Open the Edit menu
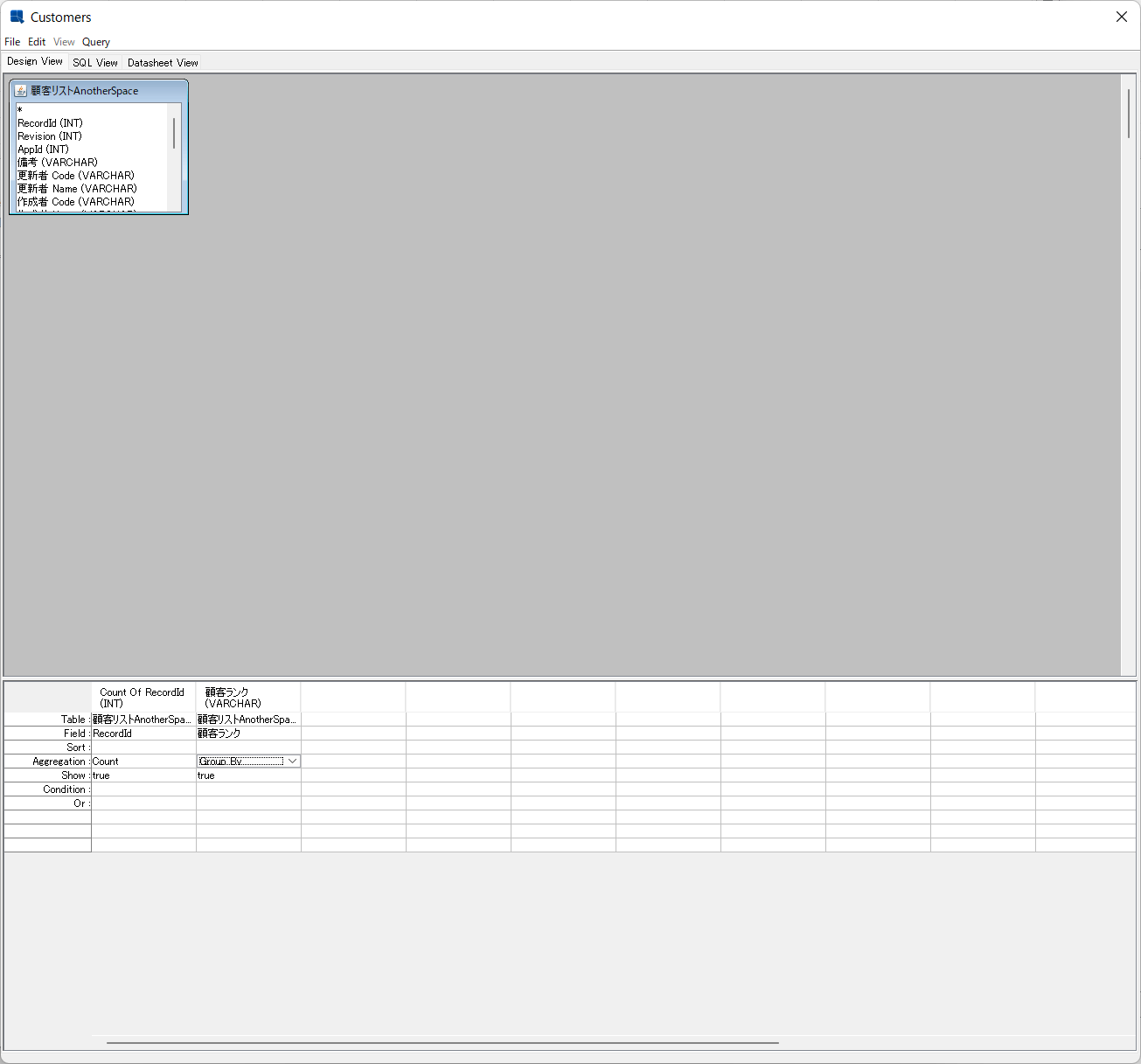Image resolution: width=1141 pixels, height=1064 pixels. (37, 42)
